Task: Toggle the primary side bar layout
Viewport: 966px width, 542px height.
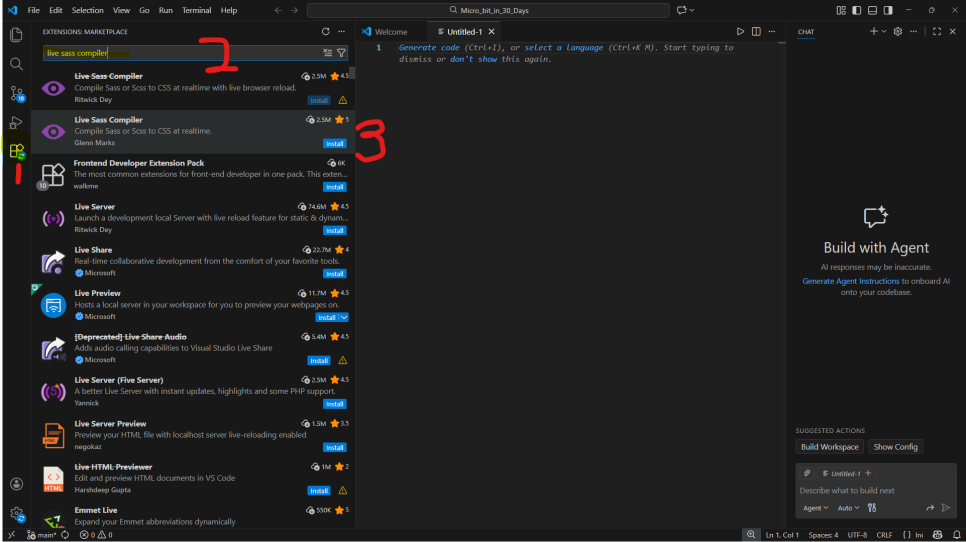Action: pos(856,10)
